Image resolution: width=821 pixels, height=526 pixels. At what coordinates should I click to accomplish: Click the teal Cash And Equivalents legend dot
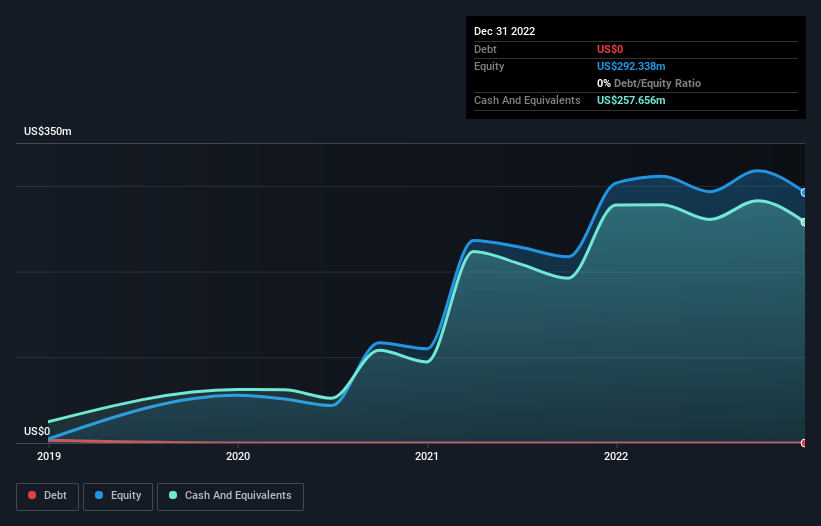173,495
